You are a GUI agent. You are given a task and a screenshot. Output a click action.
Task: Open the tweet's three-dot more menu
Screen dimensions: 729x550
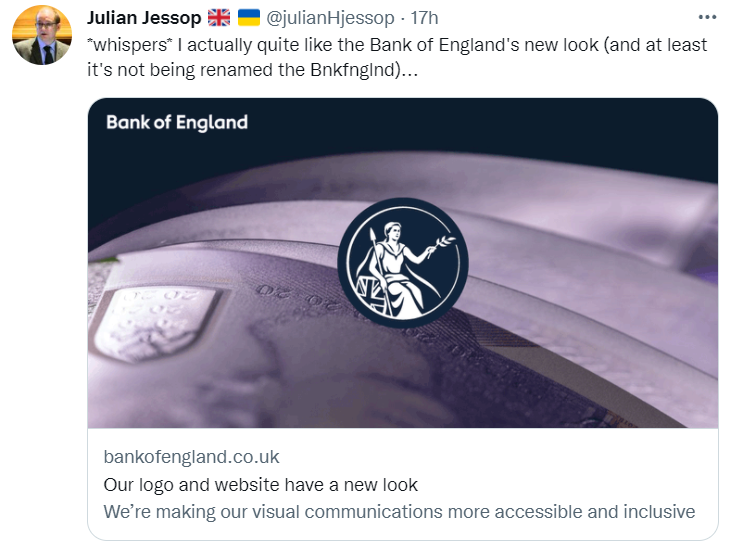[707, 18]
